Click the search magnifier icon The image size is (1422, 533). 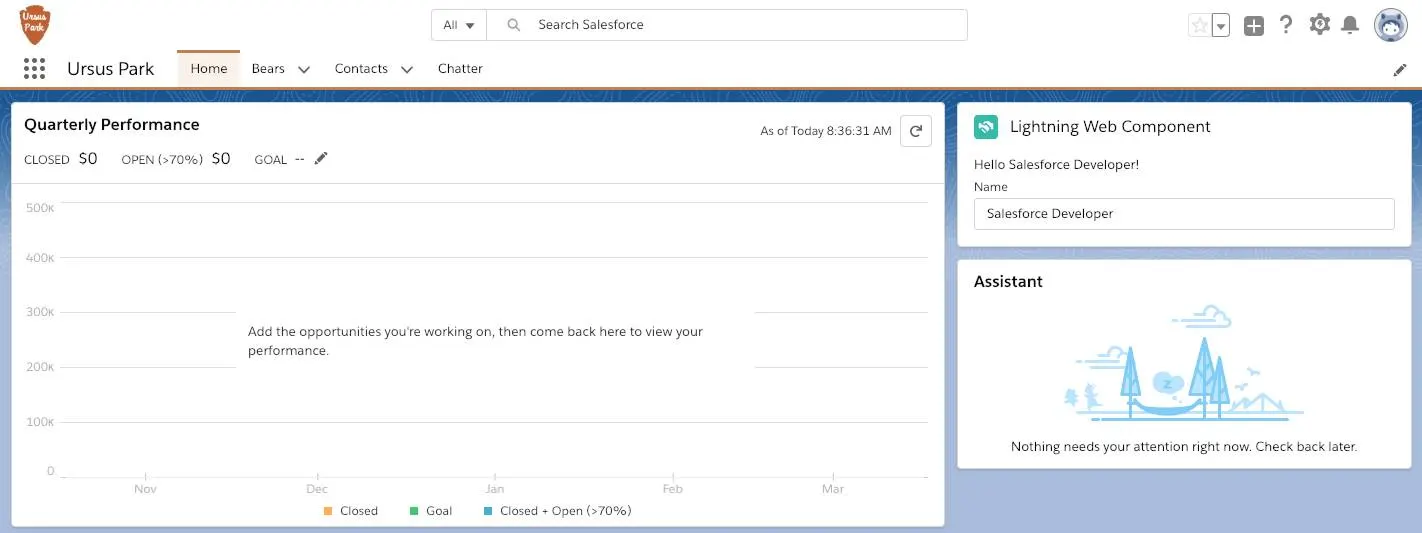514,25
